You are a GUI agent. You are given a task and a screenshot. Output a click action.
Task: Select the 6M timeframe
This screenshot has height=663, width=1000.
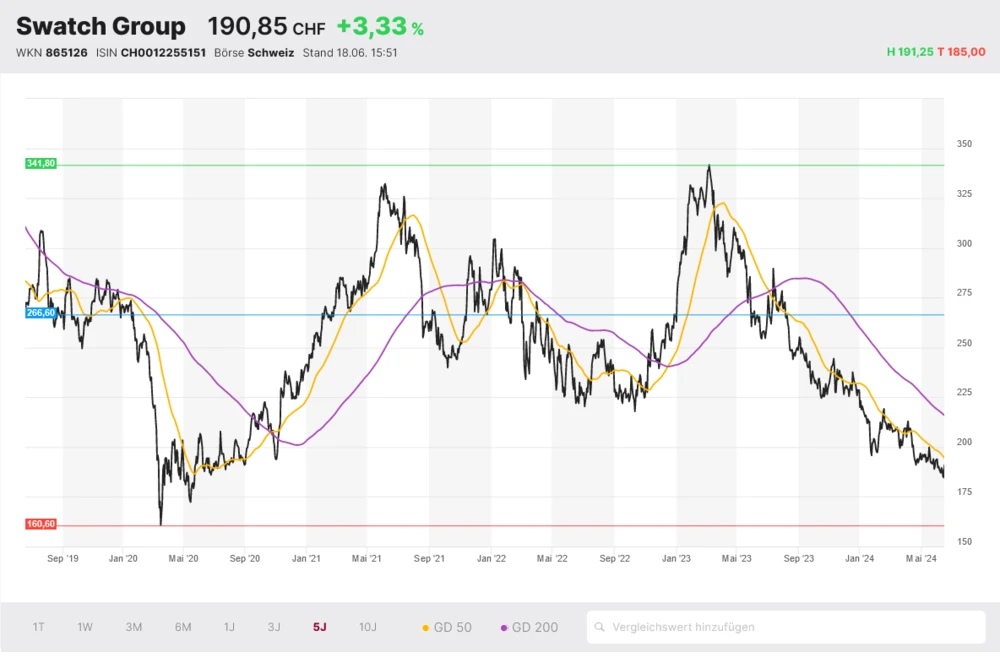tap(182, 627)
